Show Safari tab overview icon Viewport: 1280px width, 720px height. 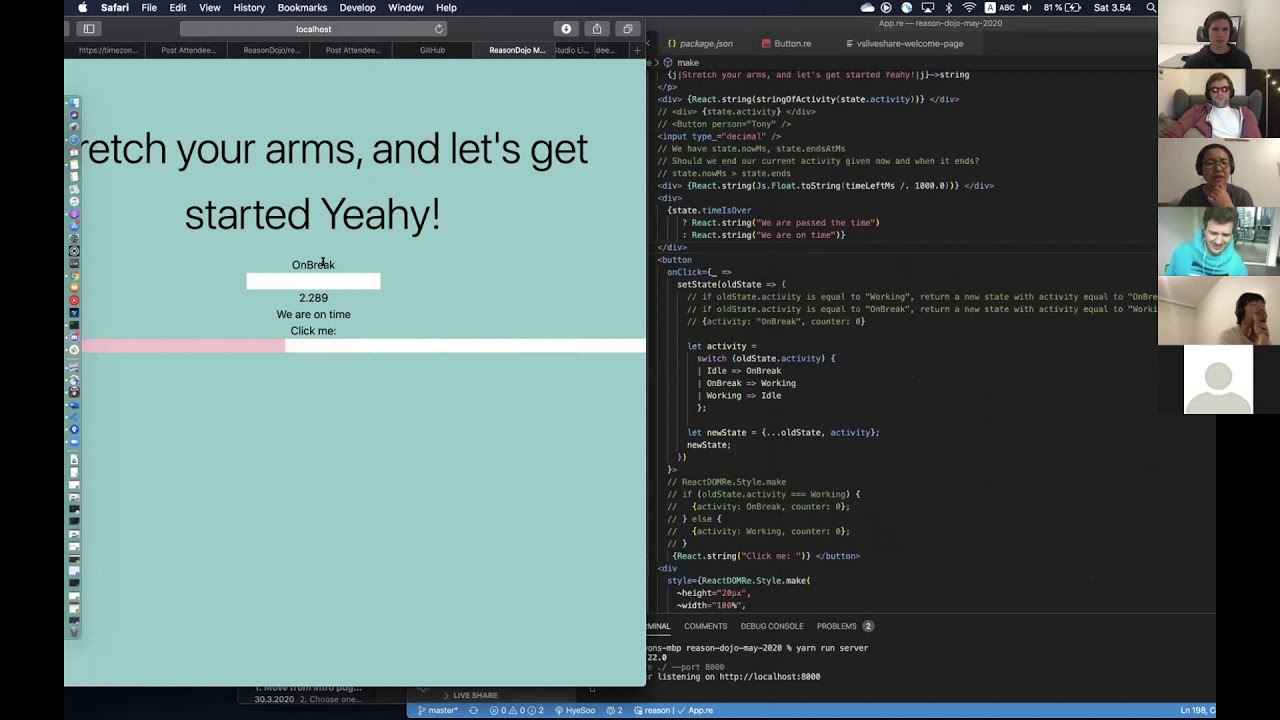[x=628, y=29]
